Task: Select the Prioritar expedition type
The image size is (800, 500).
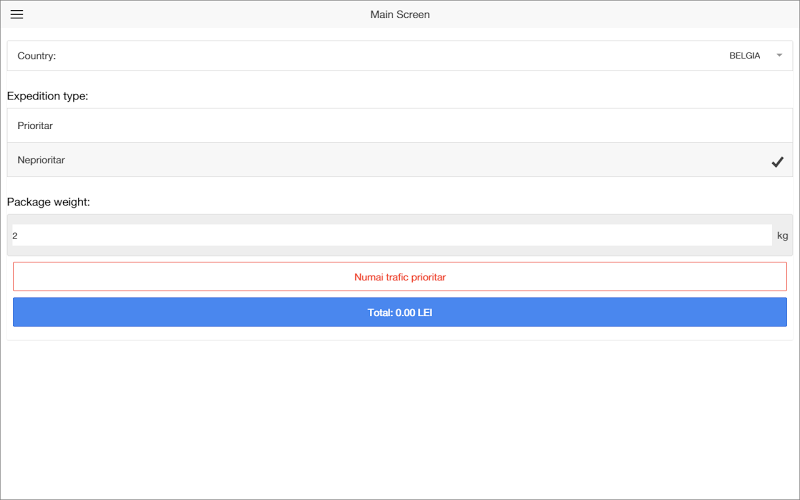Action: click(x=35, y=126)
